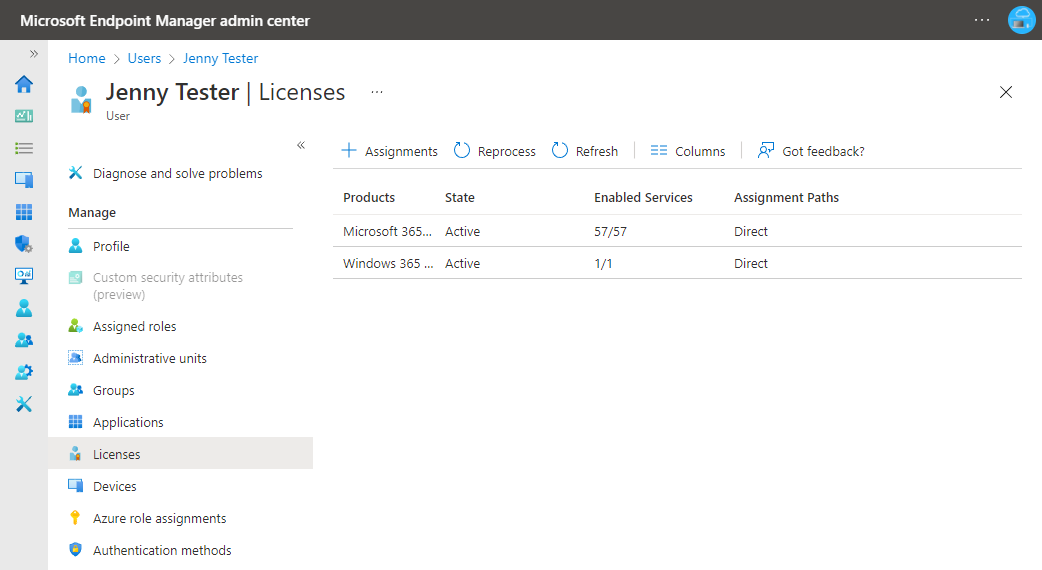Open Groups people icon in left rail
The height and width of the screenshot is (570, 1042).
[24, 340]
